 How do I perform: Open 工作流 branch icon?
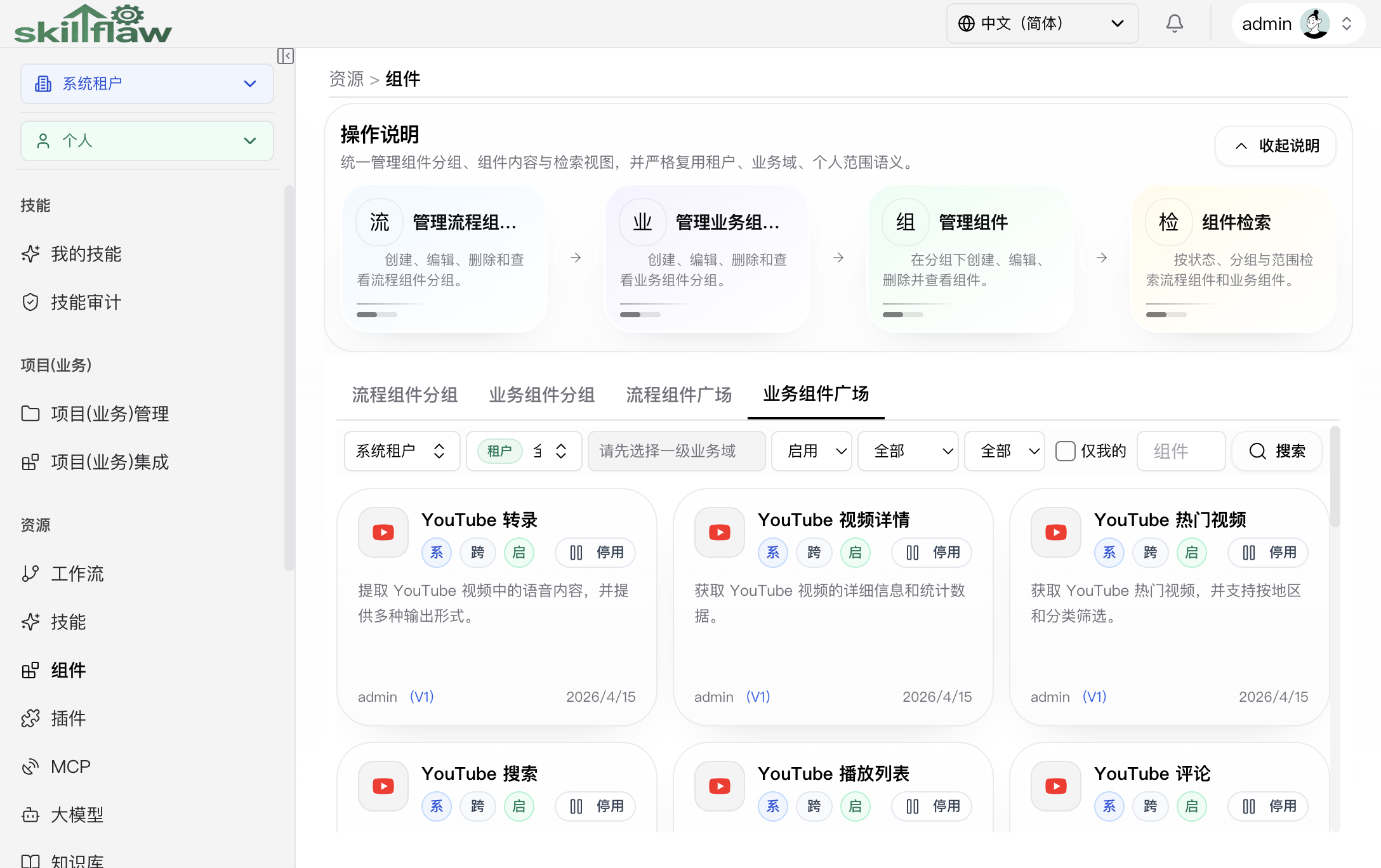[30, 574]
